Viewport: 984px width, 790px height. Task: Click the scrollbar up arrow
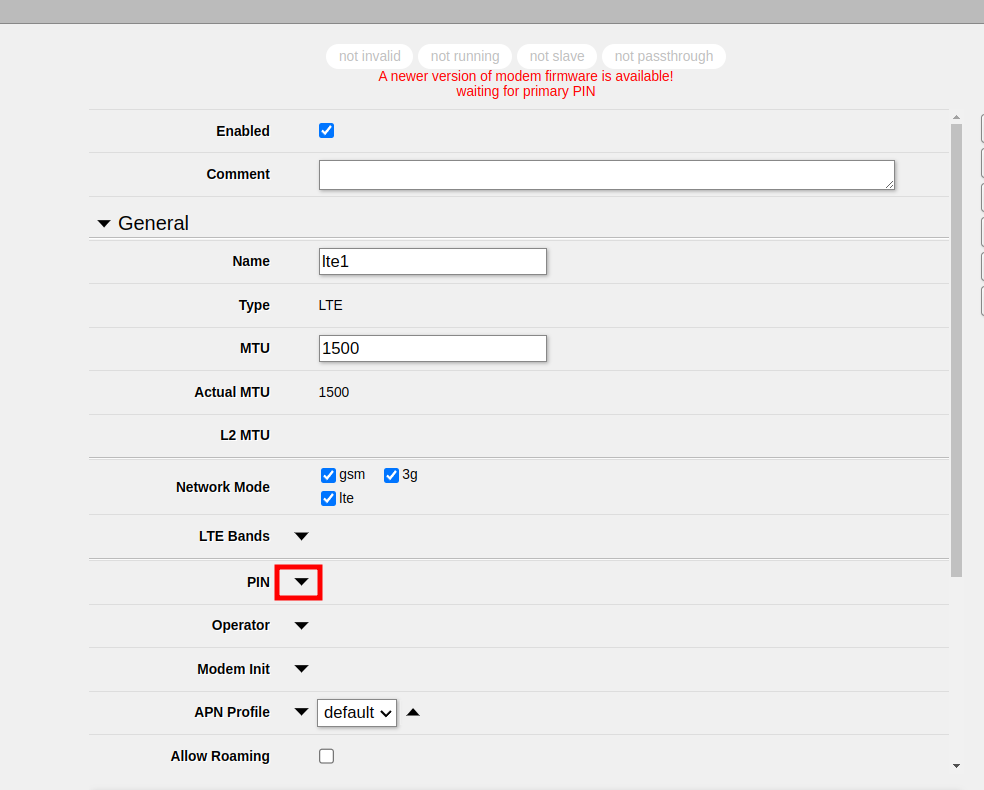[x=956, y=117]
